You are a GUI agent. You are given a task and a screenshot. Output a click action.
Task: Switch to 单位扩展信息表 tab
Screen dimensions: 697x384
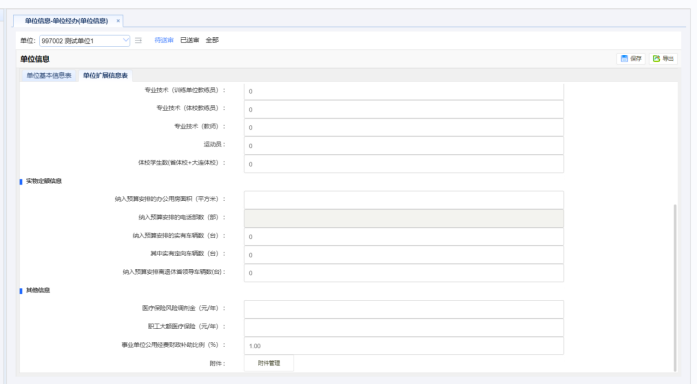coord(105,76)
